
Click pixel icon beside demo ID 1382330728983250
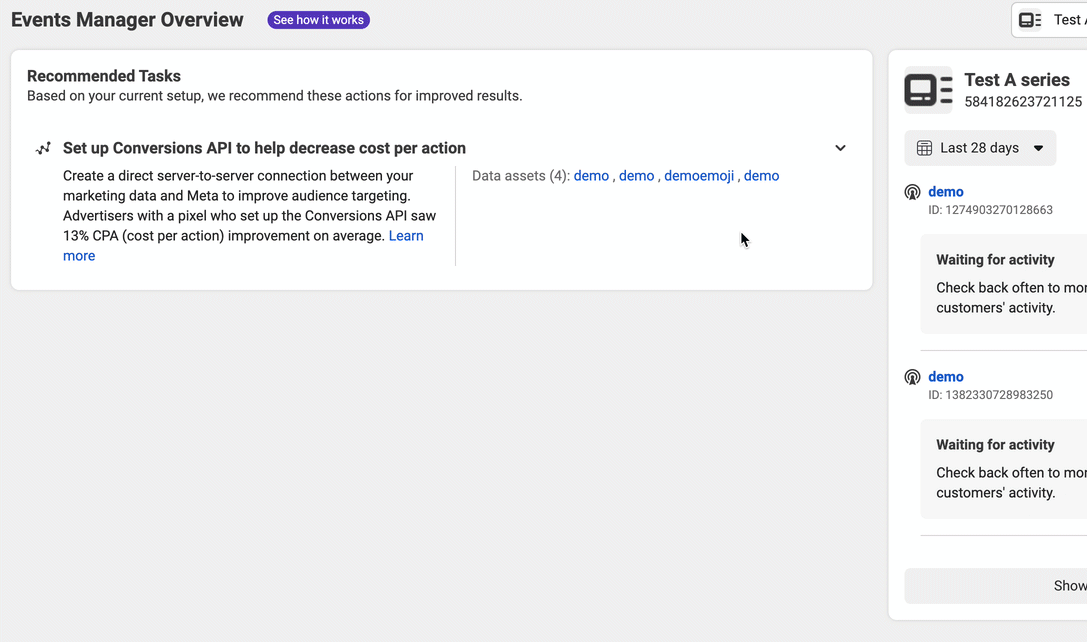click(x=912, y=377)
